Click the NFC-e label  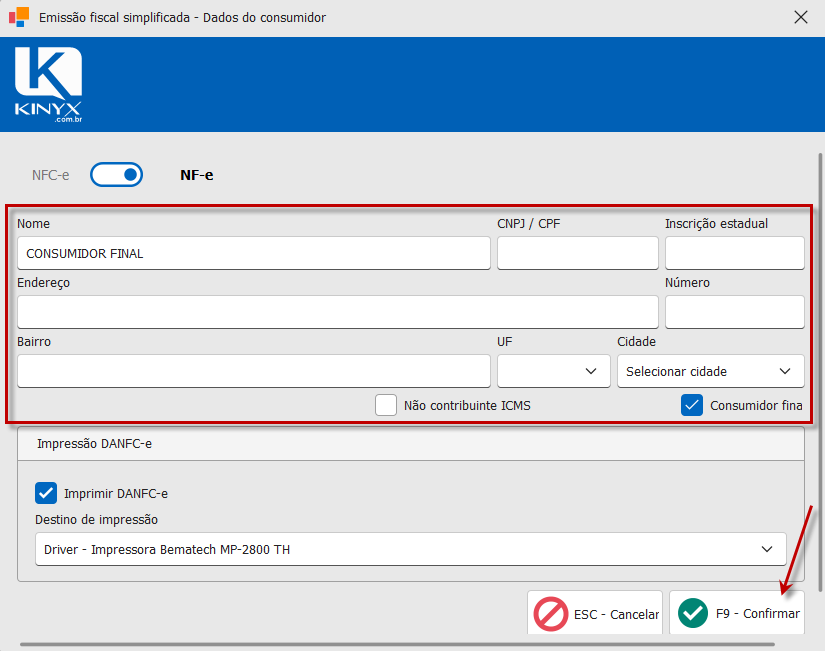[51, 175]
